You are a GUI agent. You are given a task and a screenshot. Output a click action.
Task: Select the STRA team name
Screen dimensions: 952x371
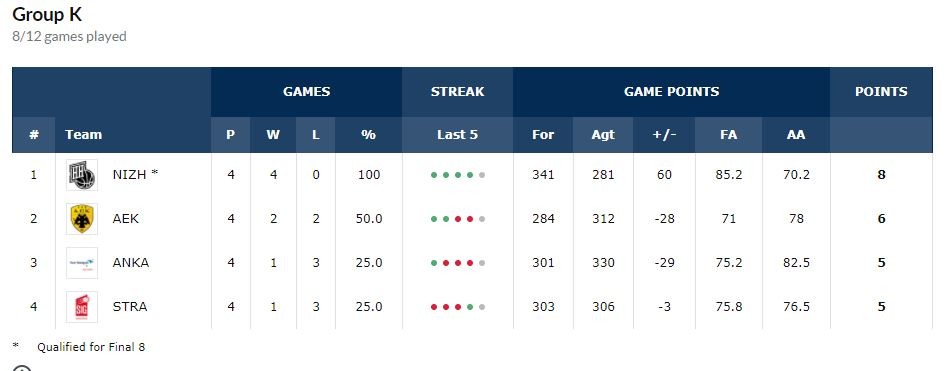click(x=130, y=307)
